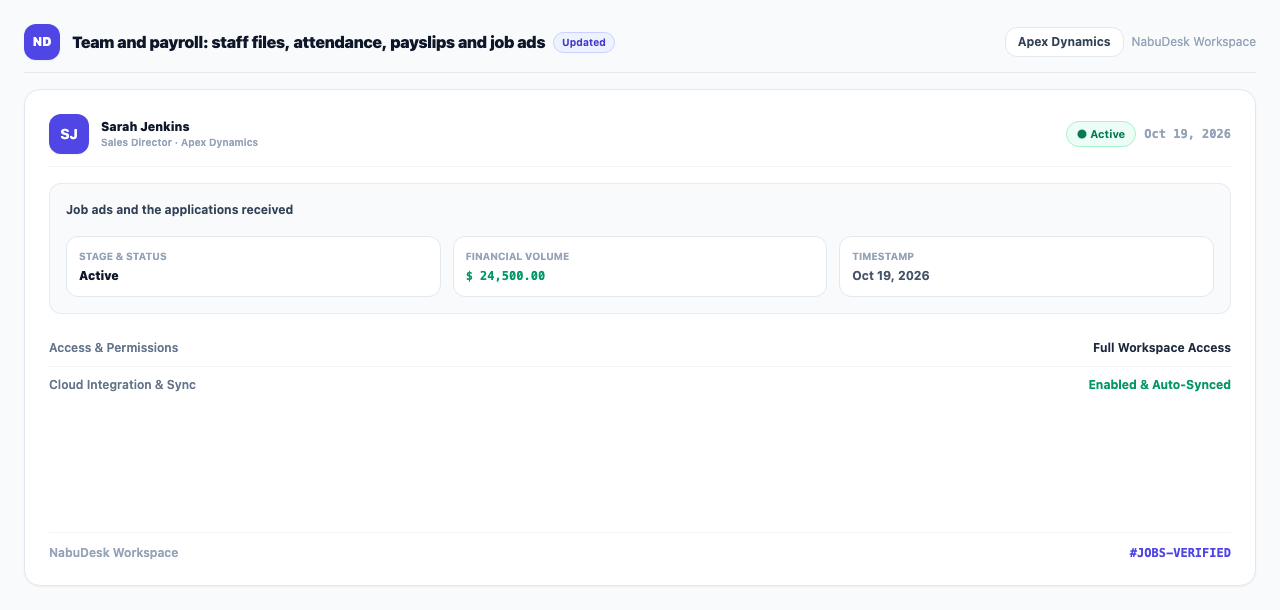Click the $ 24,500.00 amount
Viewport: 1280px width, 610px height.
[505, 276]
